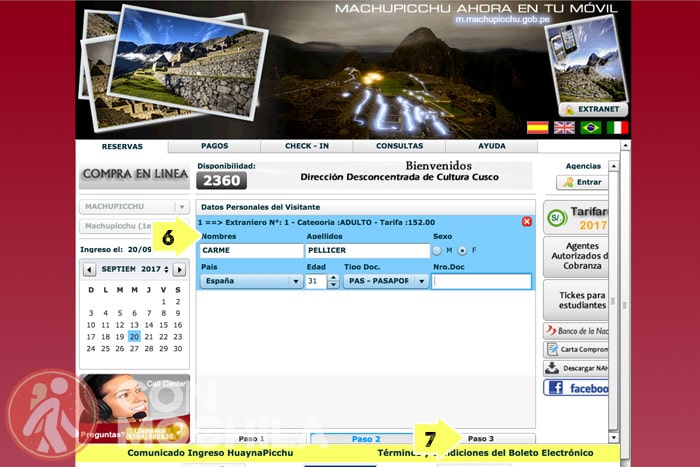Click the Disponibilidad counter 2360
Image resolution: width=700 pixels, height=467 pixels.
coord(221,180)
